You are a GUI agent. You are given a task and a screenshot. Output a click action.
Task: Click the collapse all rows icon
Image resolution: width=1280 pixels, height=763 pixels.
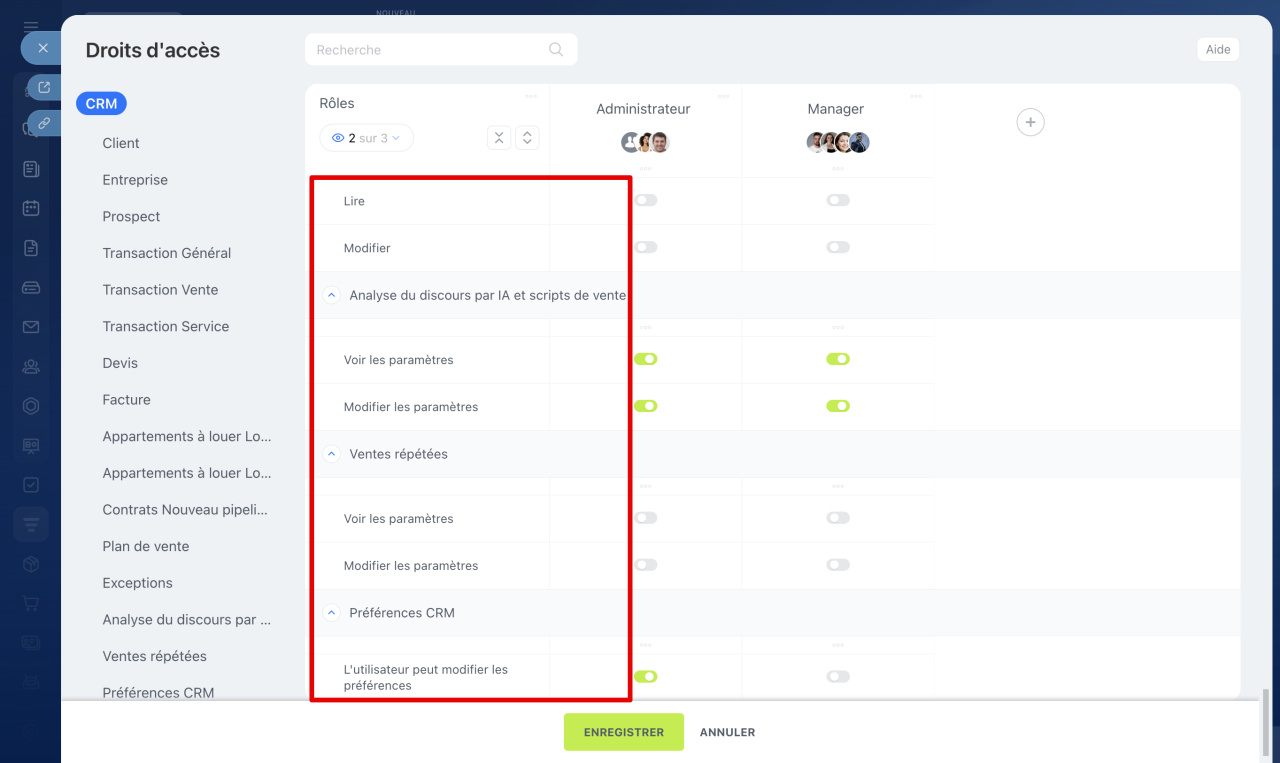[x=499, y=138]
